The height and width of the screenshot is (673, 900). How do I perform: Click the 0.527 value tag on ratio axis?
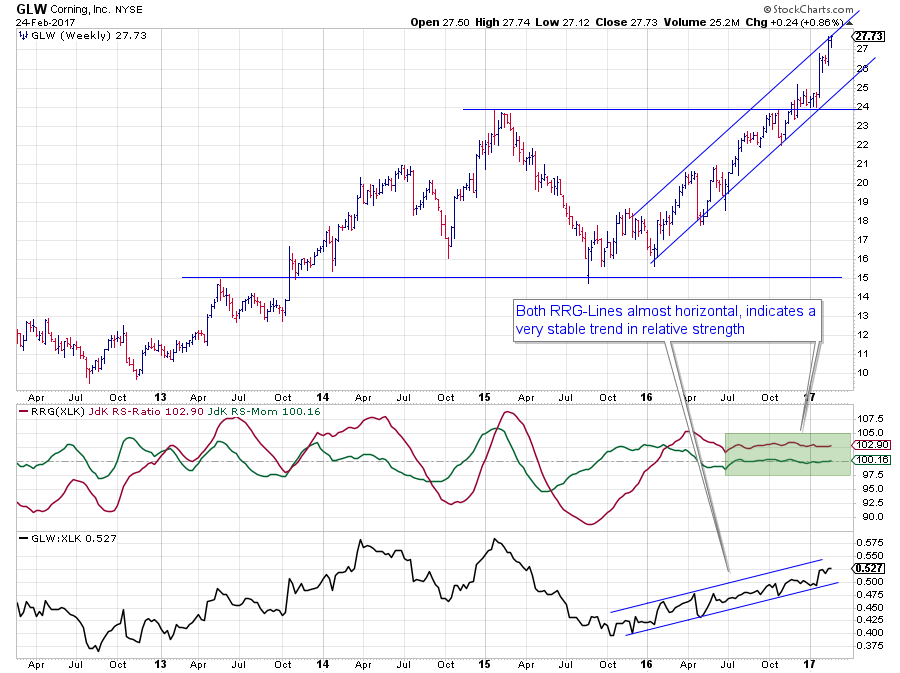(x=870, y=568)
